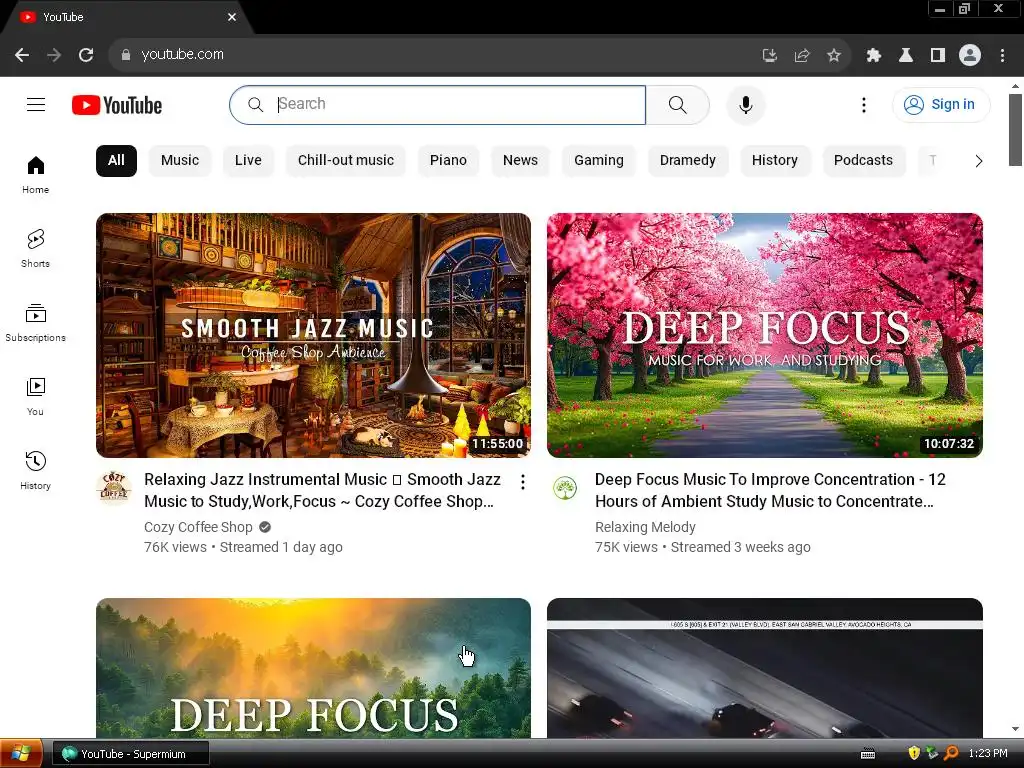Open the pink Deep Focus thumbnail
The height and width of the screenshot is (768, 1024).
pos(765,335)
